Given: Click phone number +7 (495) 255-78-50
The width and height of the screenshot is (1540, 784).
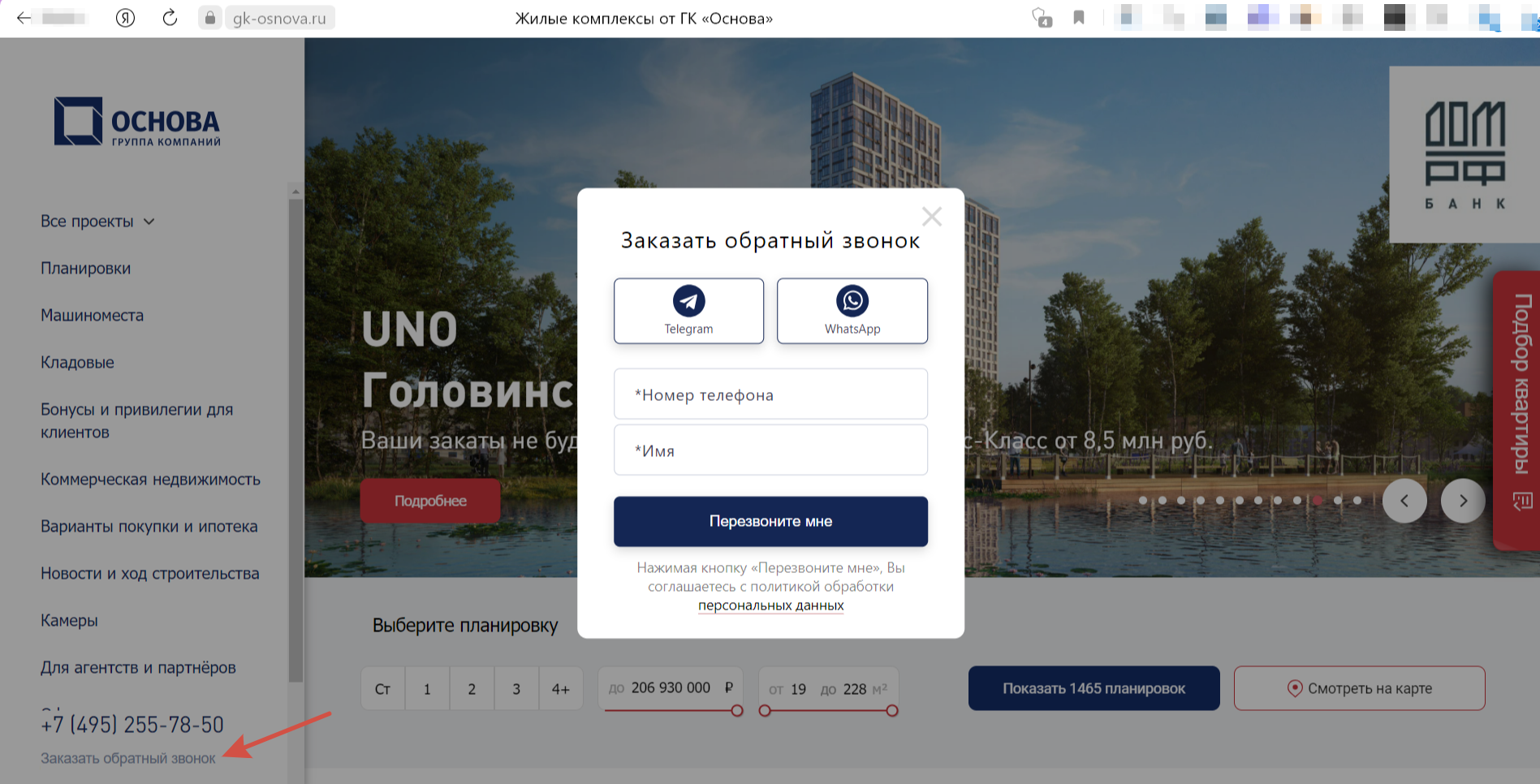Looking at the screenshot, I should pos(132,724).
